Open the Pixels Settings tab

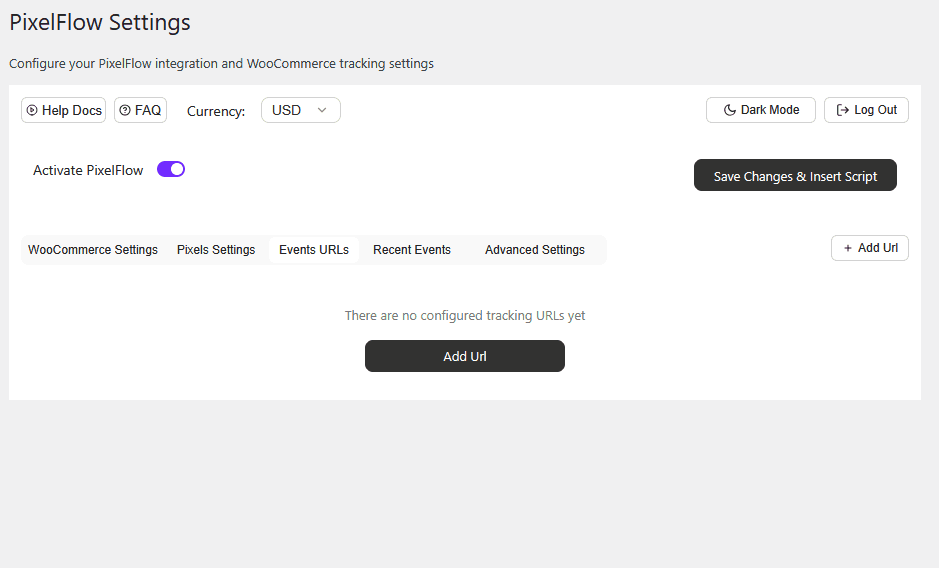(216, 250)
